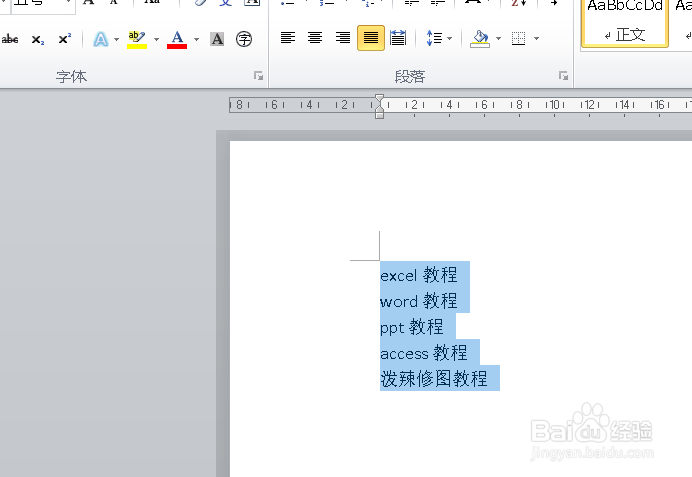Click the line and paragraph spacing icon
This screenshot has width=692, height=477.
(434, 38)
